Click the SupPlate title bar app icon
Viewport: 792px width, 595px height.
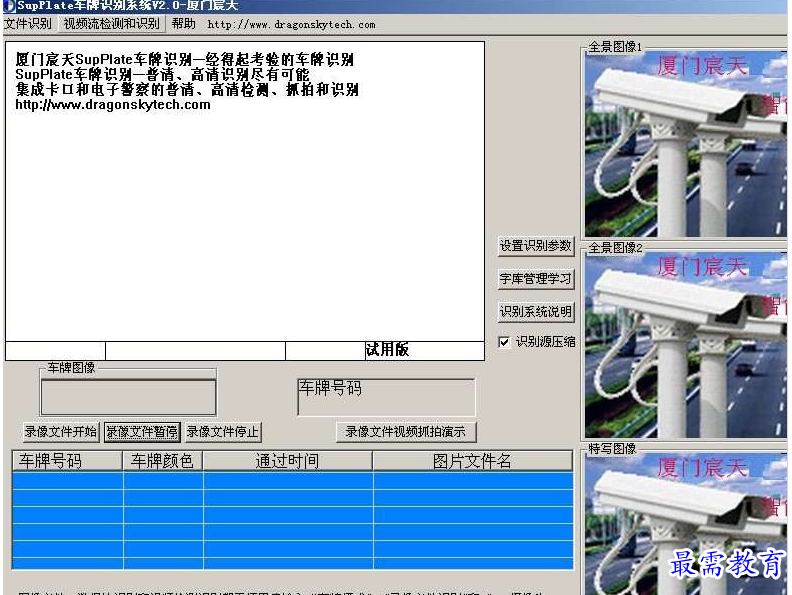coord(9,6)
